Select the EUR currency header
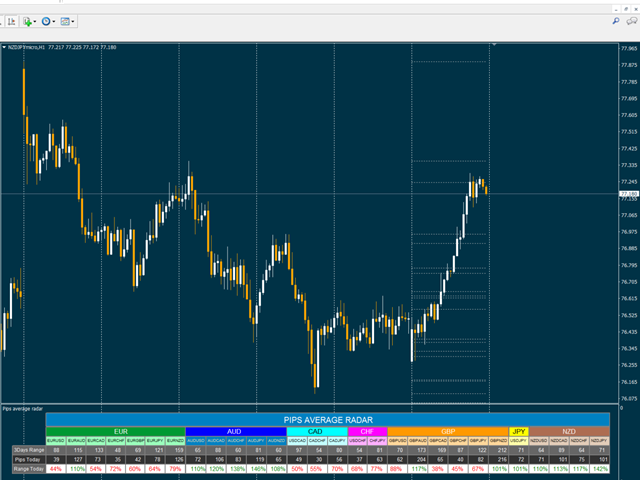 click(x=116, y=431)
